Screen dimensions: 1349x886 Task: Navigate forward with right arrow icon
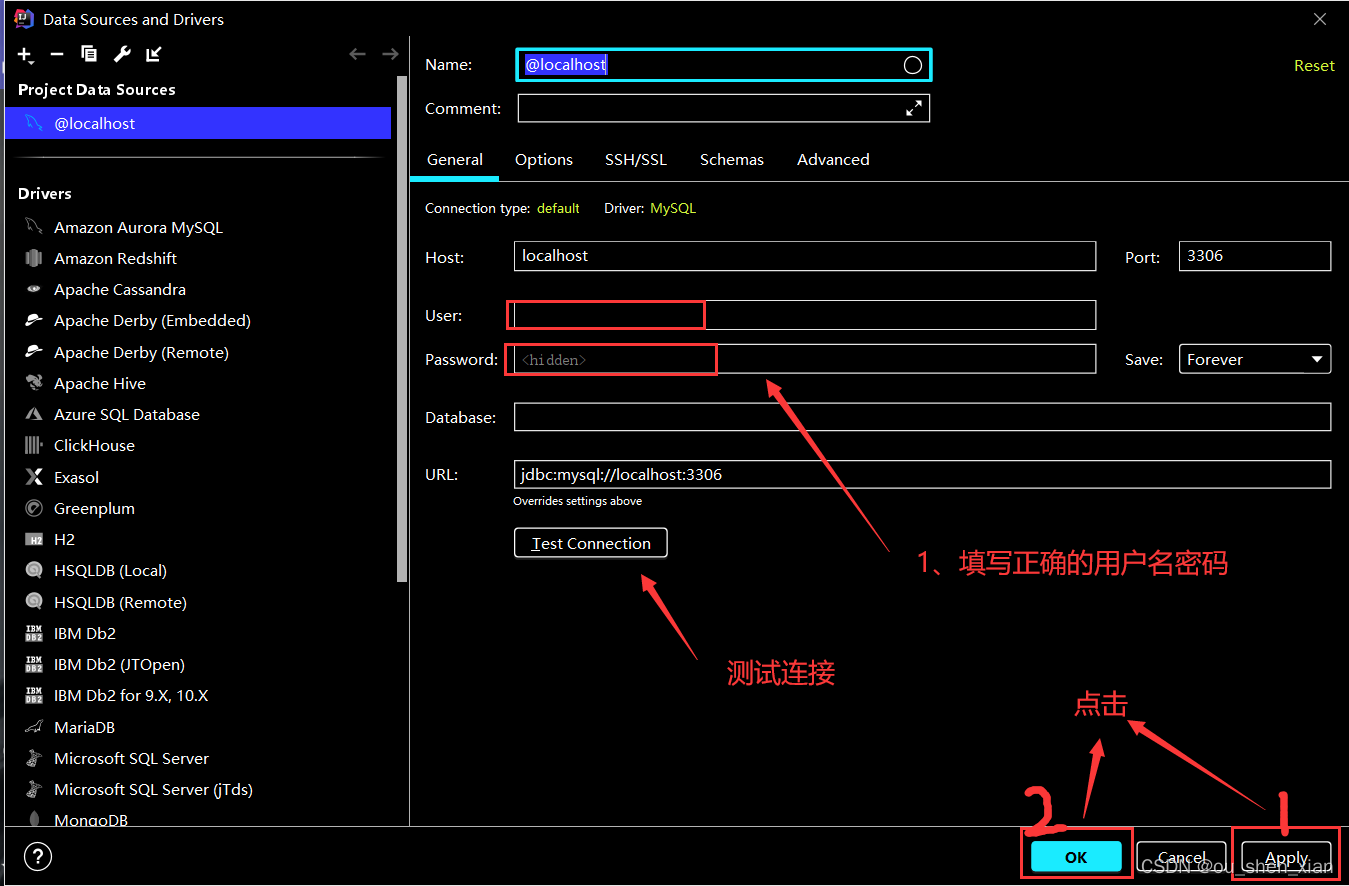(x=390, y=54)
